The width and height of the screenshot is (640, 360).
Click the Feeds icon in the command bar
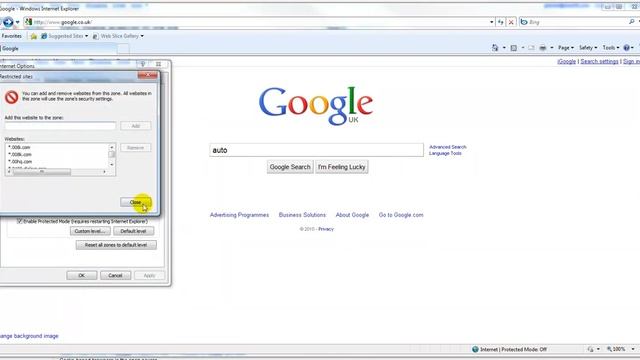coord(513,48)
